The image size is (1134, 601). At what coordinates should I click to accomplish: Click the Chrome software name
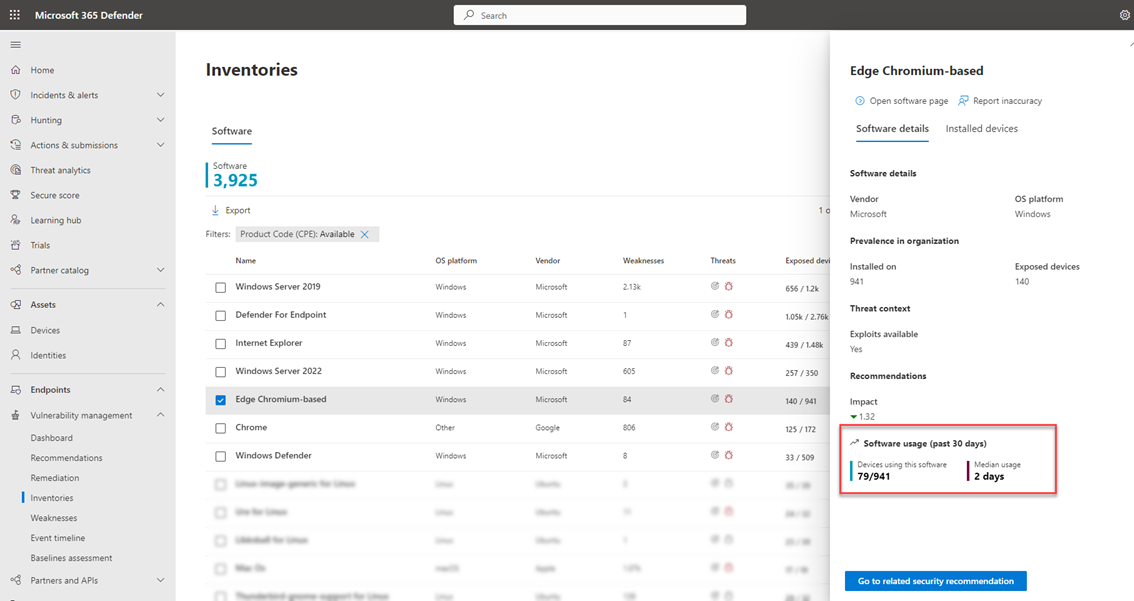(x=251, y=427)
